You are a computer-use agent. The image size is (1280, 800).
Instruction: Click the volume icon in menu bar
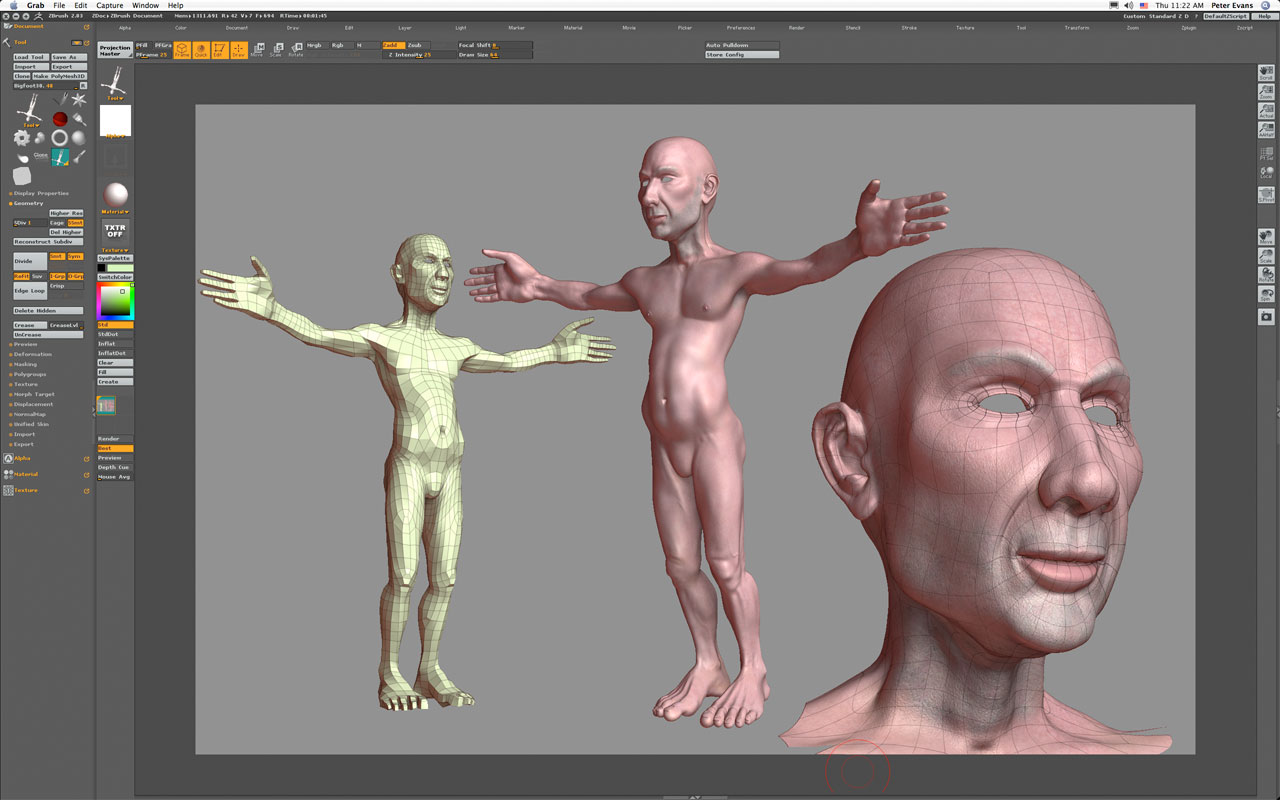pyautogui.click(x=1127, y=5)
